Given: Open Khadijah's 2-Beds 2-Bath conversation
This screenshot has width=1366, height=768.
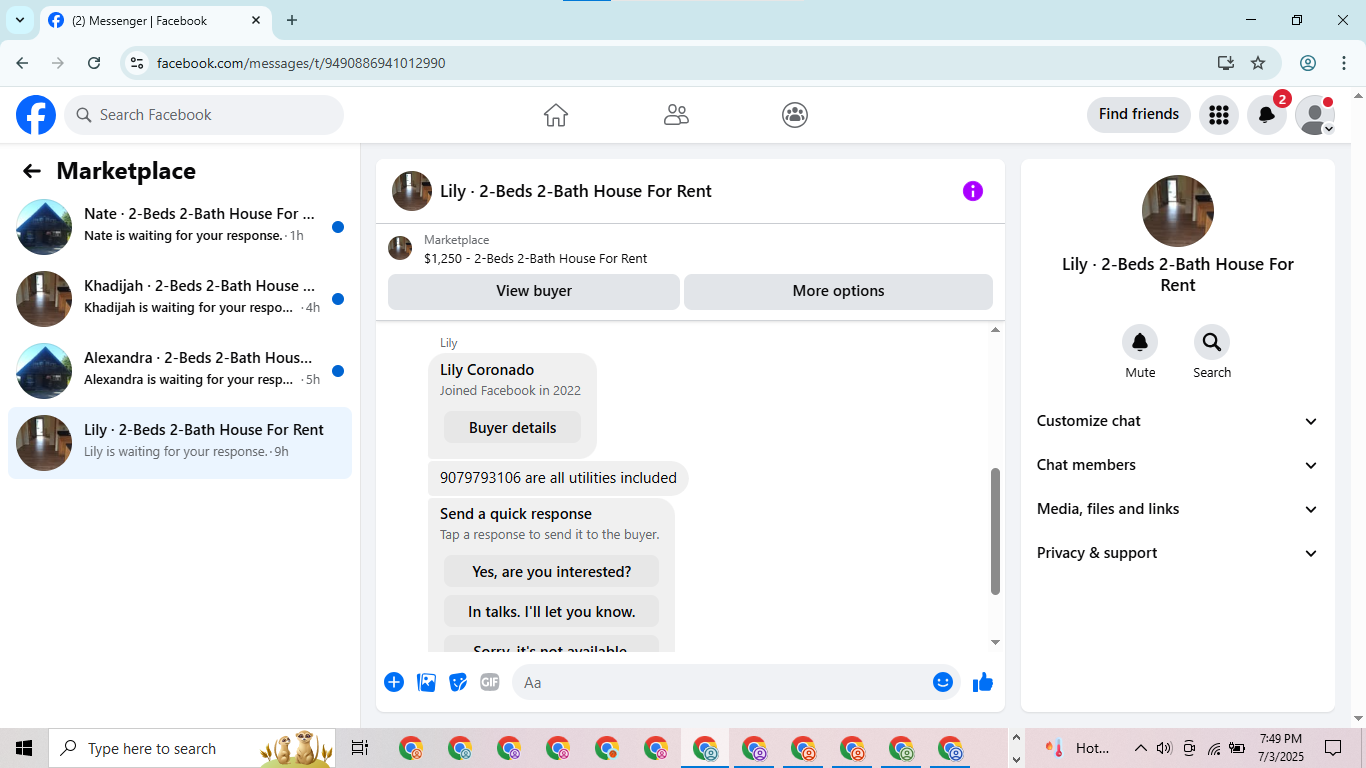Looking at the screenshot, I should pyautogui.click(x=180, y=299).
